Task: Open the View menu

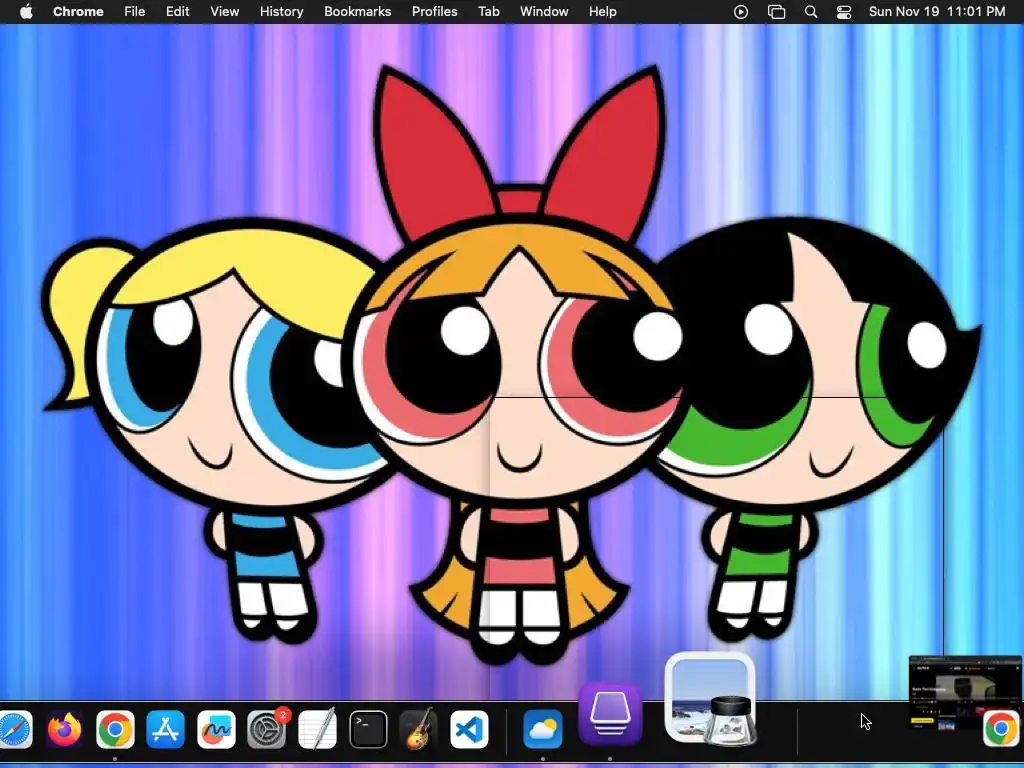Action: (224, 12)
